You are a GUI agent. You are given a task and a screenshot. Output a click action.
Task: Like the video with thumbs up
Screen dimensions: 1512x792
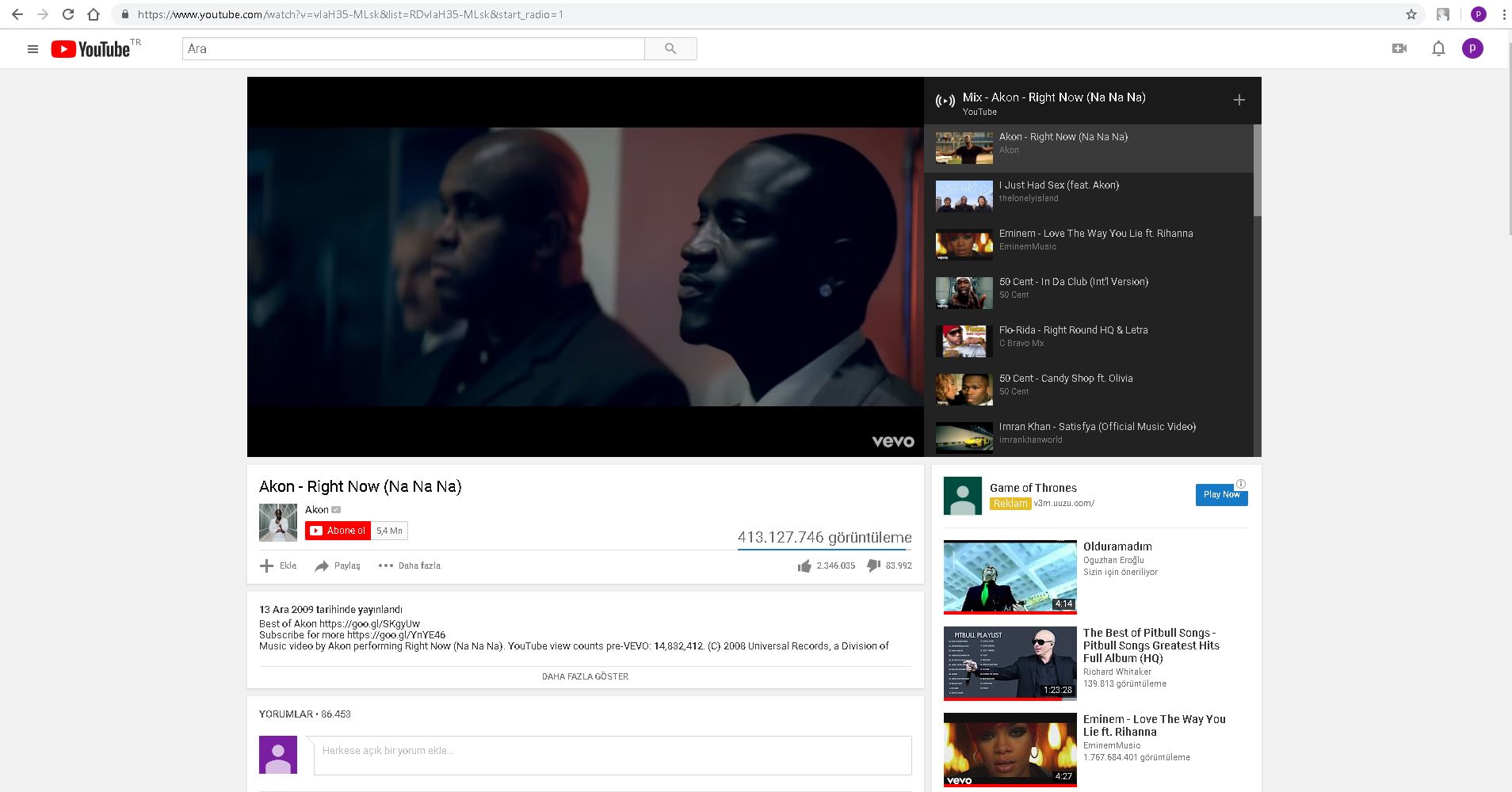tap(805, 565)
